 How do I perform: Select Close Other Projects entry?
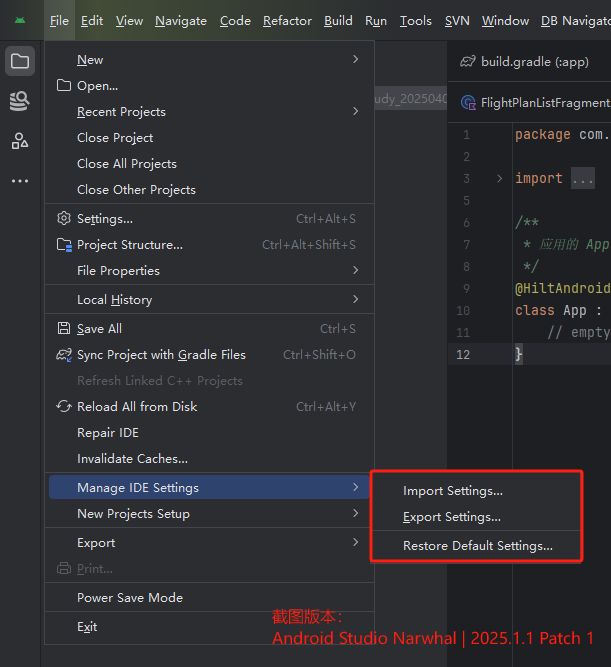(209, 190)
